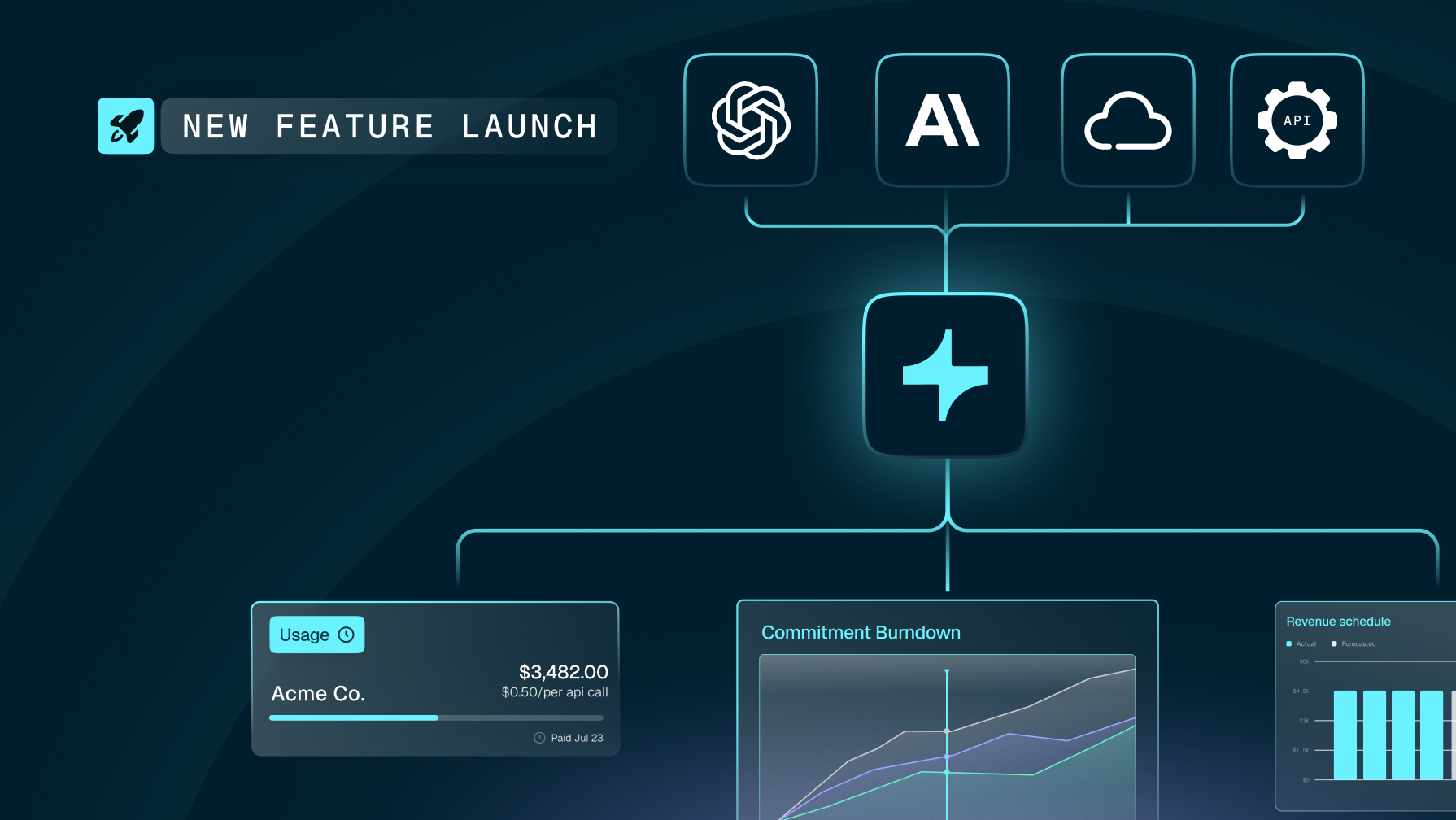Click the first bar in Revenue schedule chart
This screenshot has width=1456, height=820.
[x=1345, y=735]
